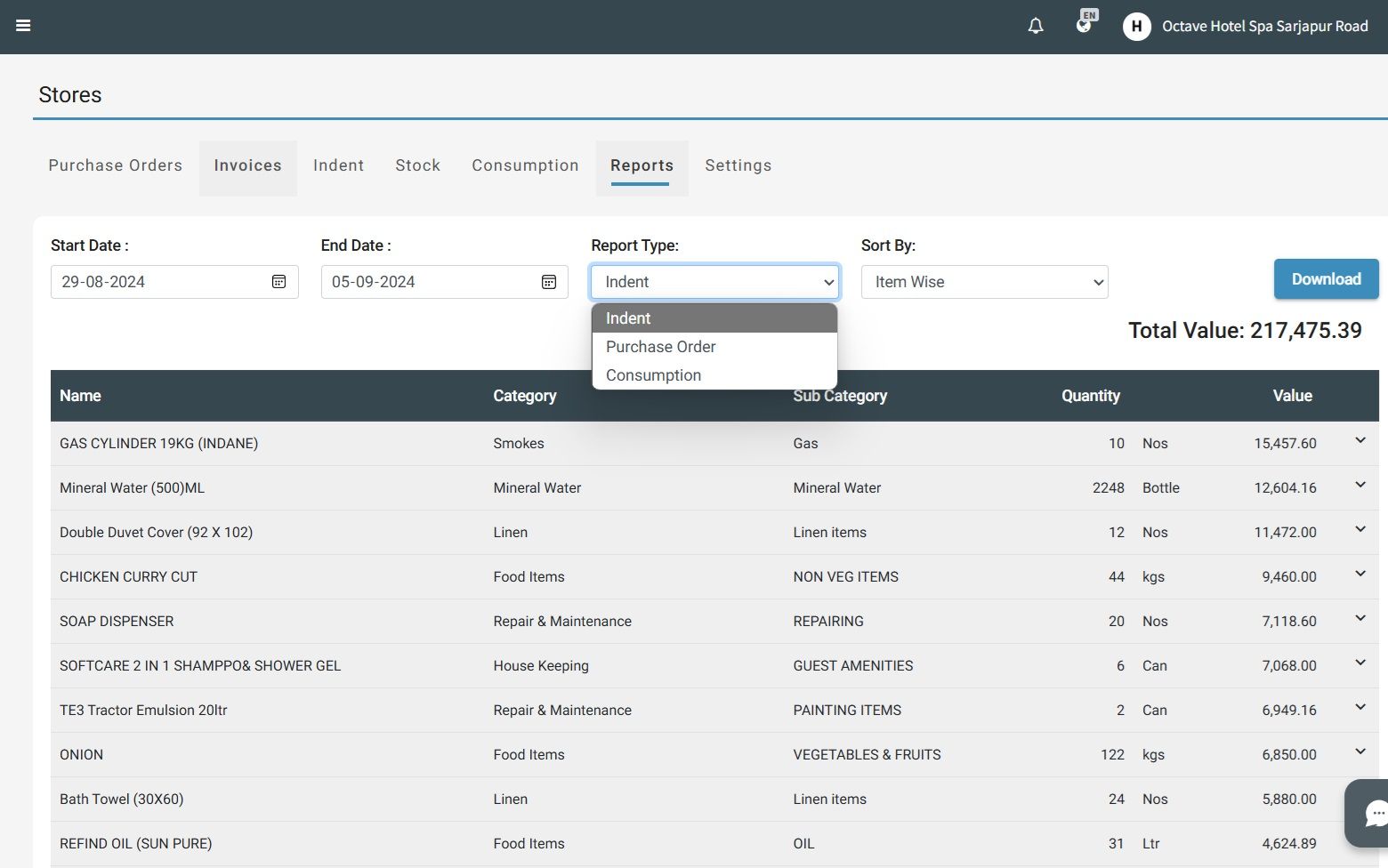Click the Download button

pos(1326,279)
